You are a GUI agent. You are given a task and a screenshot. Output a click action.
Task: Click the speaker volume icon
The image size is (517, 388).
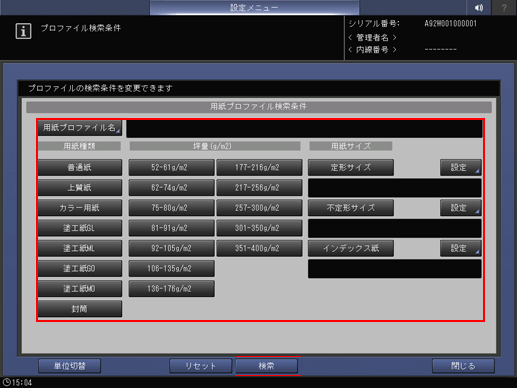click(x=479, y=7)
